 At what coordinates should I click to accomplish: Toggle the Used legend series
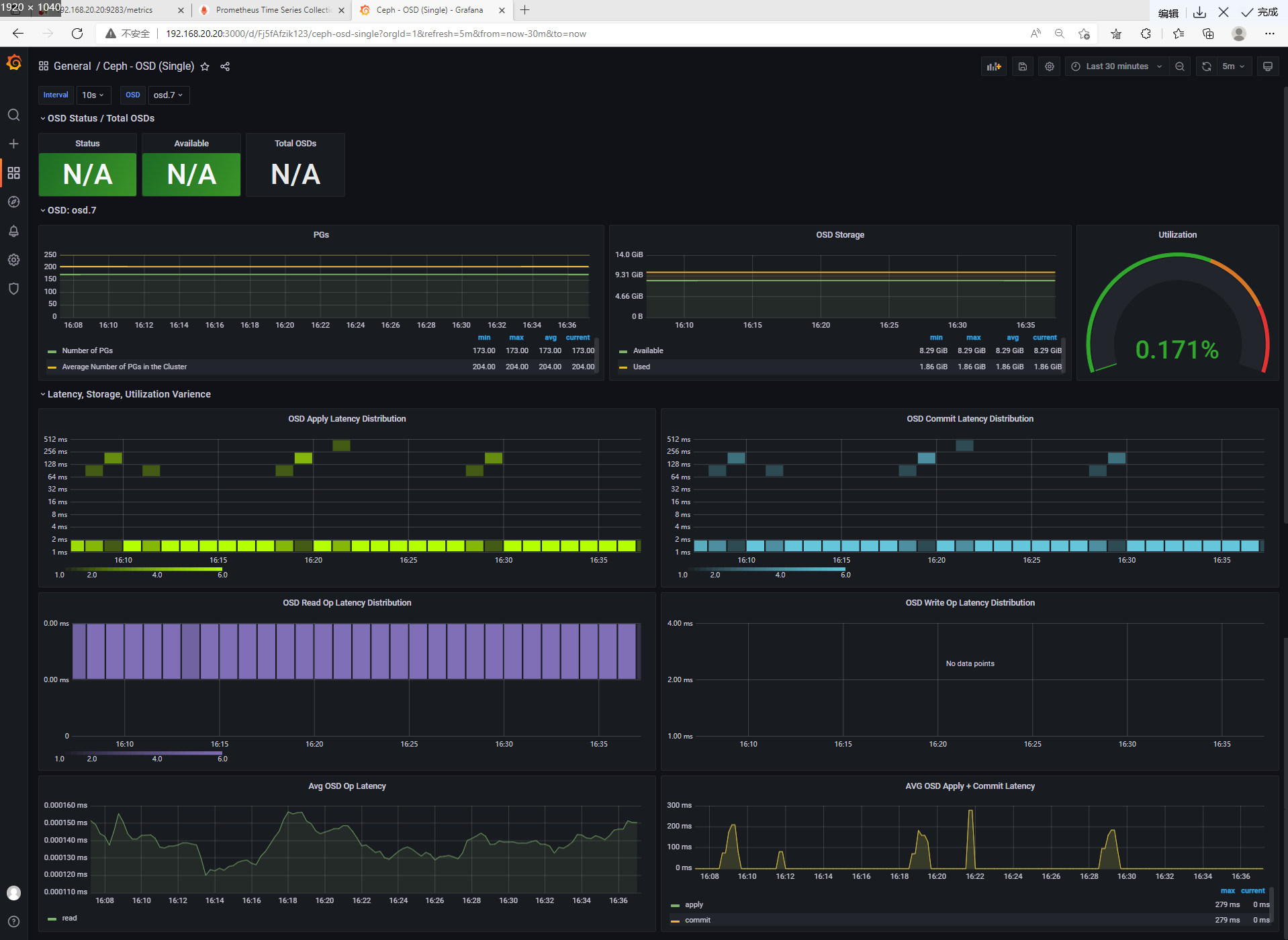[641, 367]
